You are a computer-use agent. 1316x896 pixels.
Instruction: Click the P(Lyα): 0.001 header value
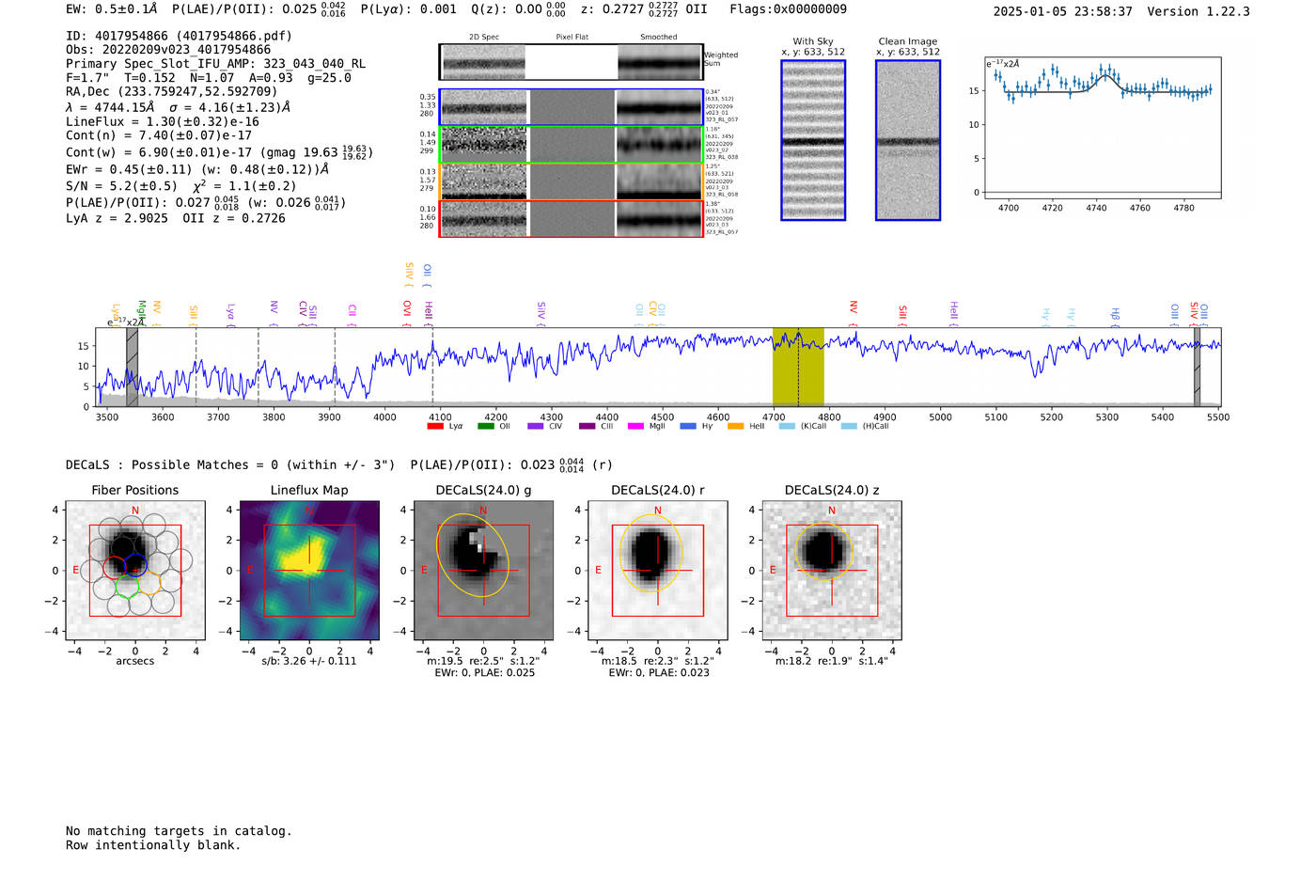coord(409,8)
